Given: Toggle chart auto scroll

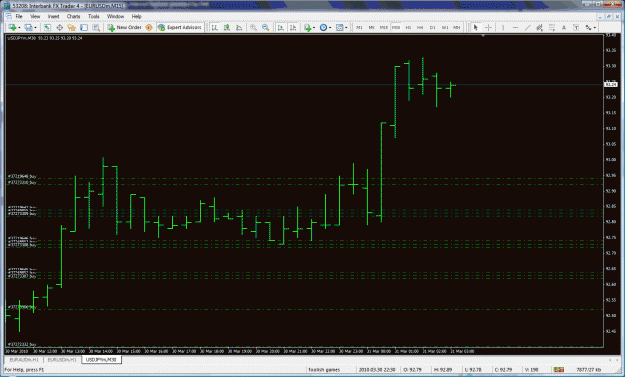Looking at the screenshot, I should point(281,27).
